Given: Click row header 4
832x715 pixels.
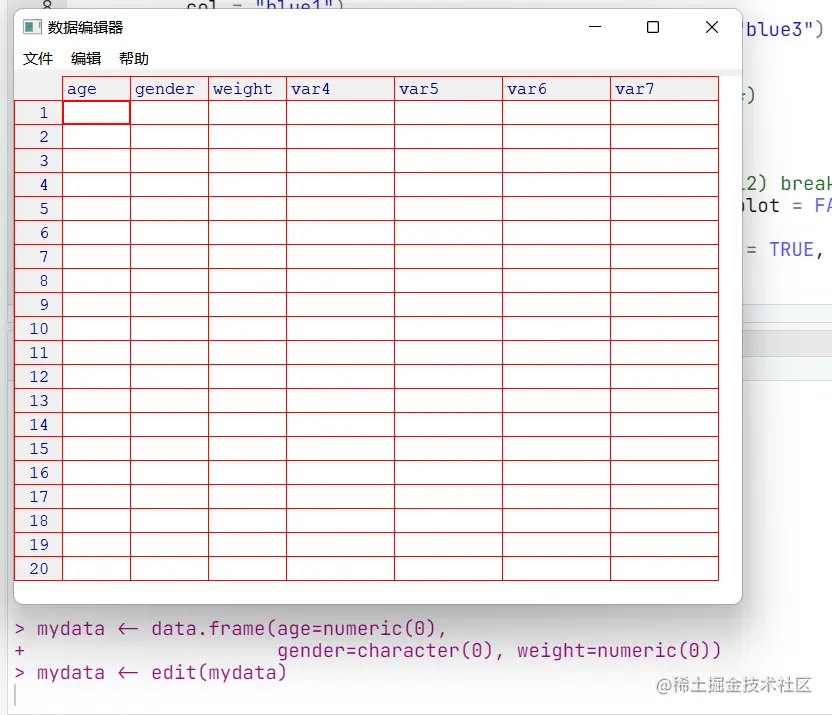Looking at the screenshot, I should point(38,185).
